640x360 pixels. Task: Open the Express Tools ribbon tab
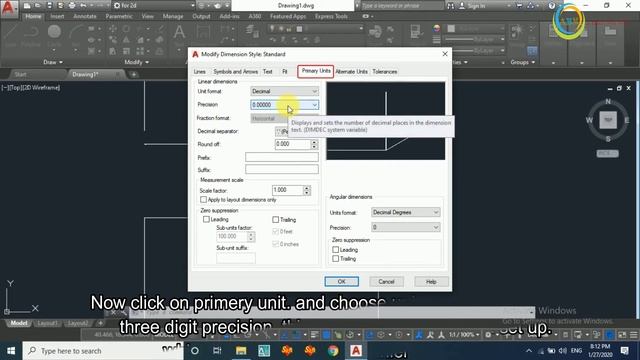(x=331, y=17)
